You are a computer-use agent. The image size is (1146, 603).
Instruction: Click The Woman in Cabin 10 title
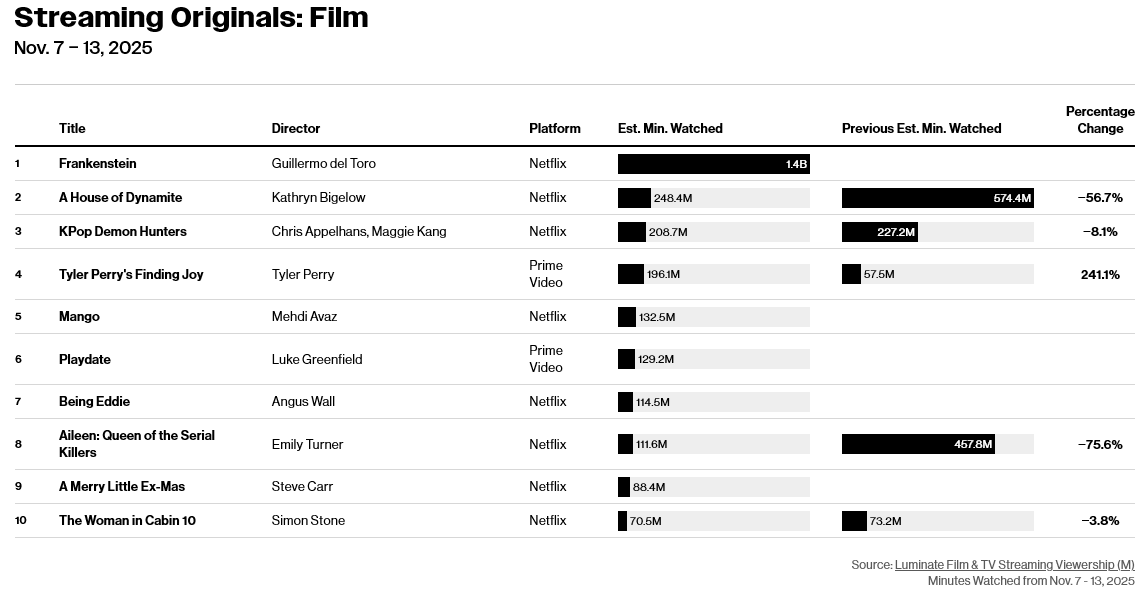(x=127, y=520)
